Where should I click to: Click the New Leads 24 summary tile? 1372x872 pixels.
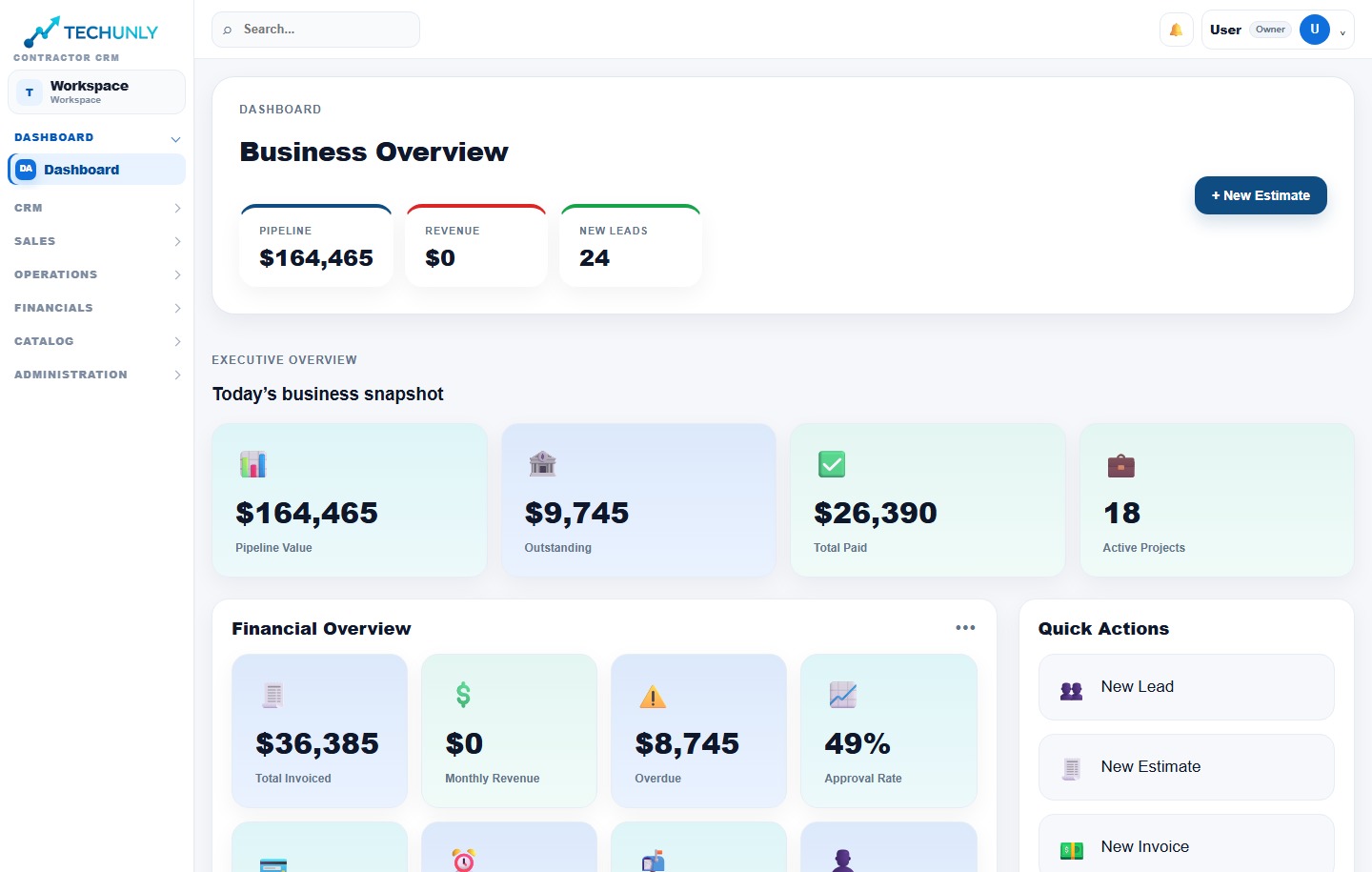[x=631, y=246]
